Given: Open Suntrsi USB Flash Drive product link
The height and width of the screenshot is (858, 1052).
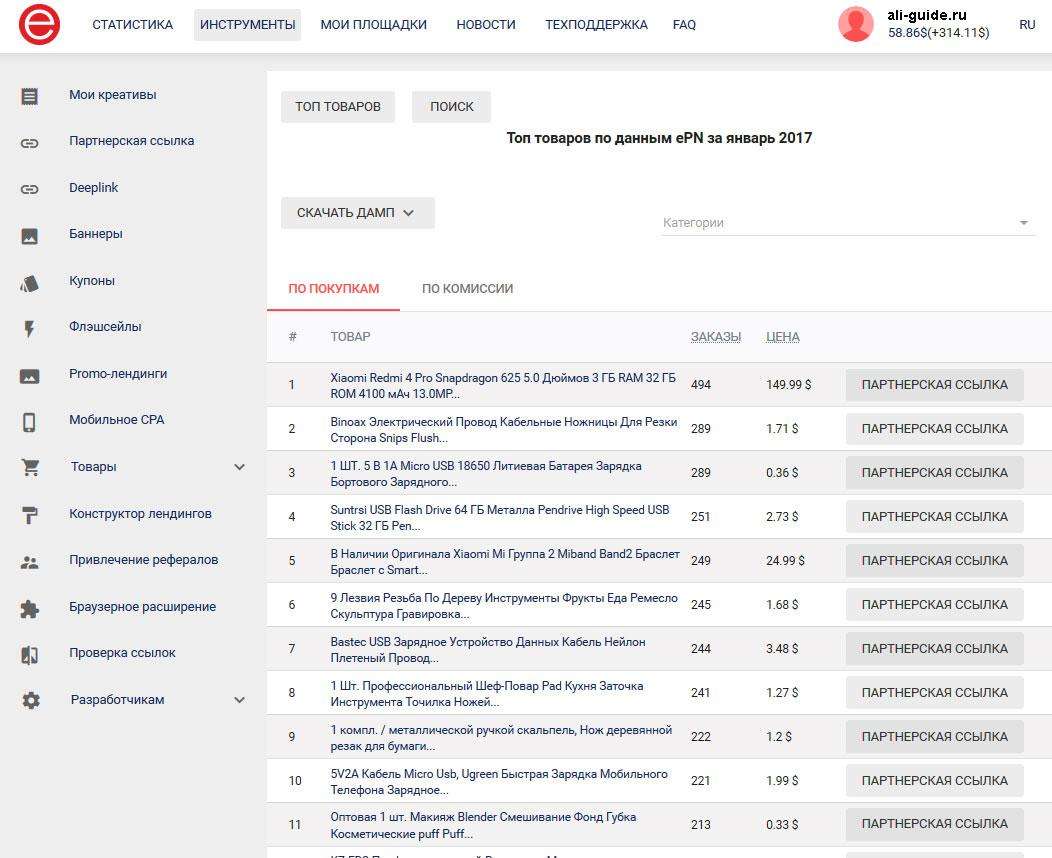Looking at the screenshot, I should pyautogui.click(x=500, y=518).
